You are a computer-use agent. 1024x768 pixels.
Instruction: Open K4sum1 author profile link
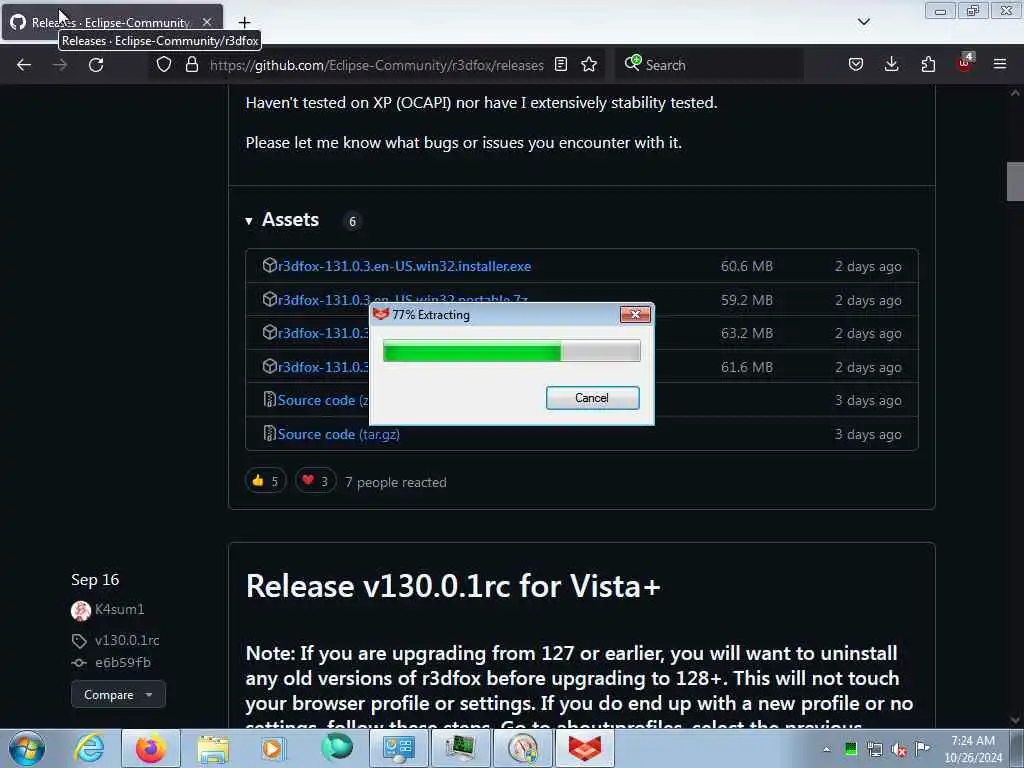(x=120, y=609)
